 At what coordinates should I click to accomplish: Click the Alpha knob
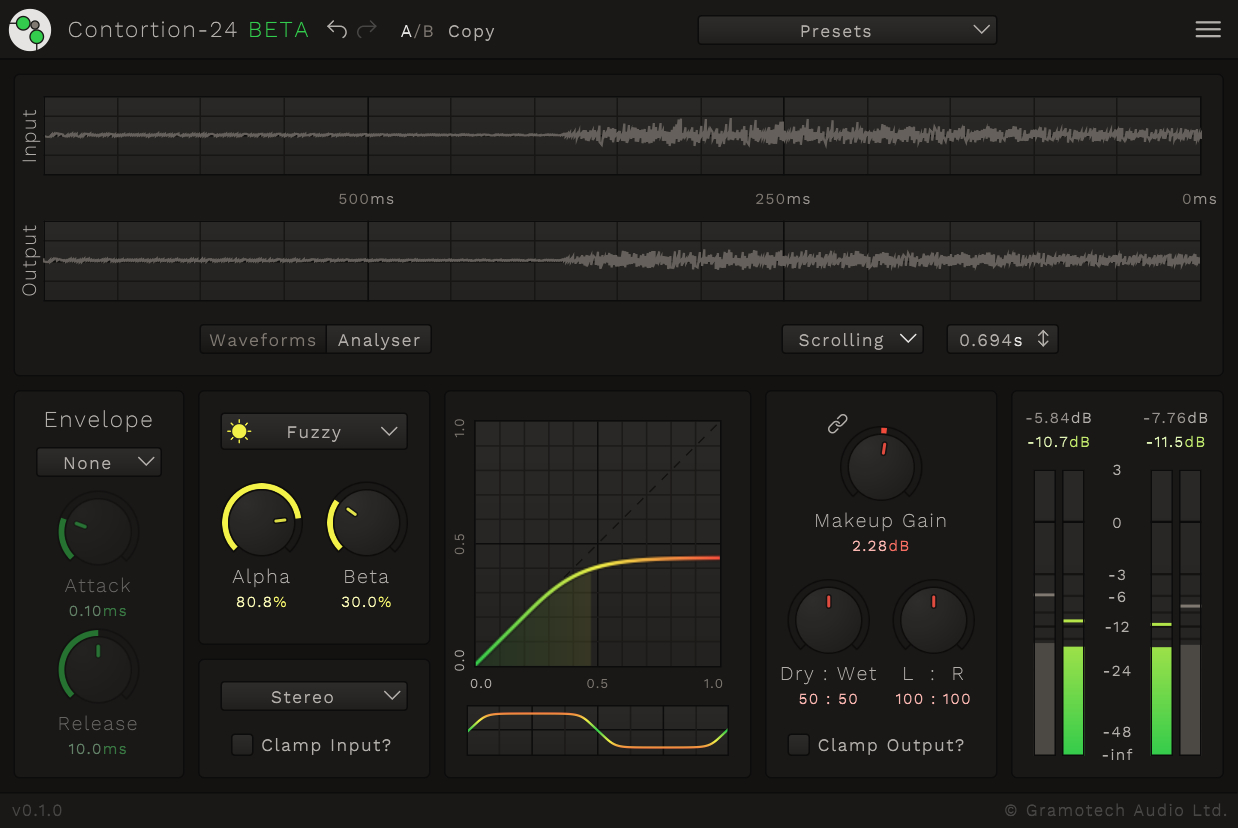[x=262, y=521]
